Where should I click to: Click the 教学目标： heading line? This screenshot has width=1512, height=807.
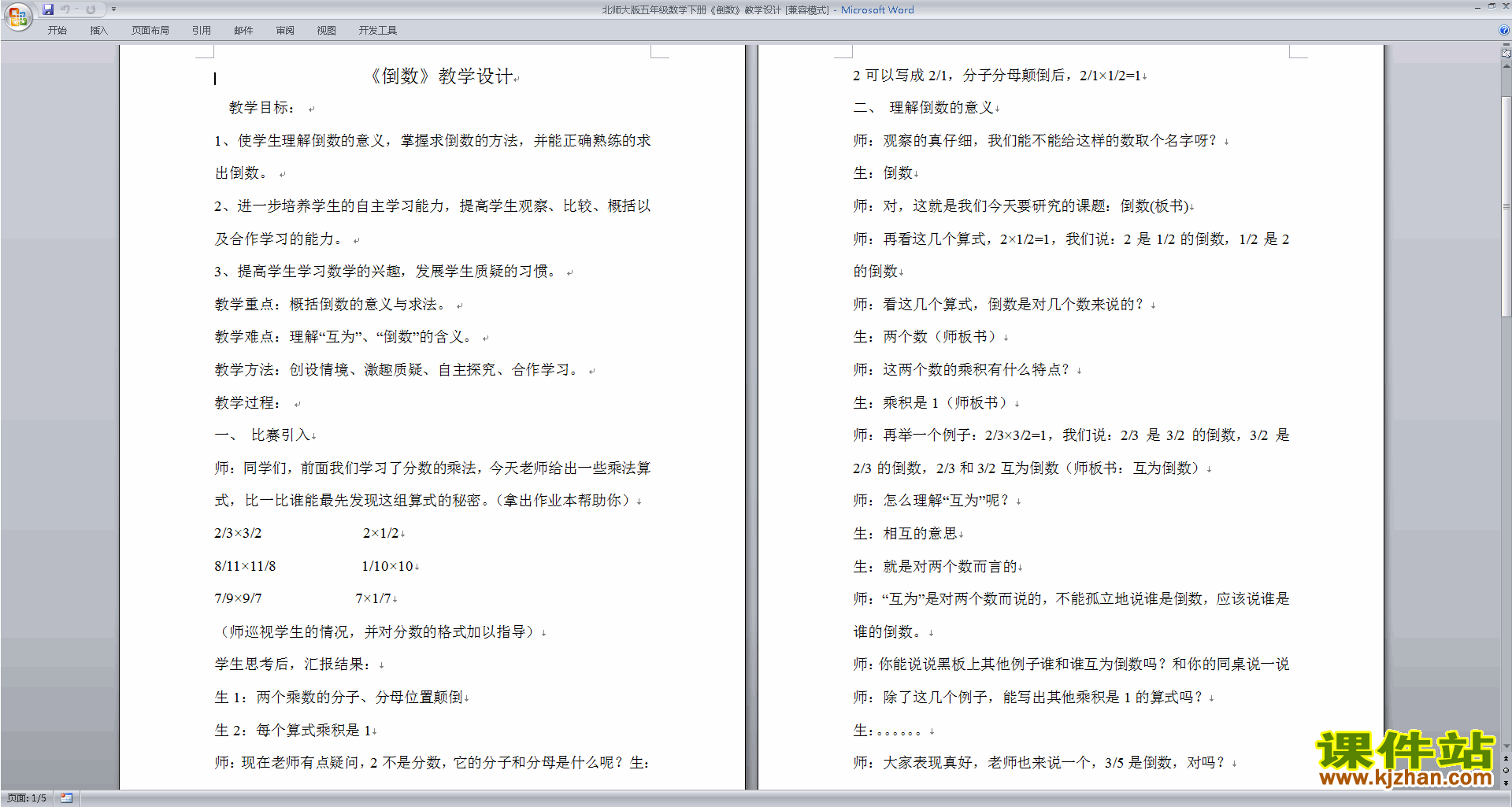point(262,108)
